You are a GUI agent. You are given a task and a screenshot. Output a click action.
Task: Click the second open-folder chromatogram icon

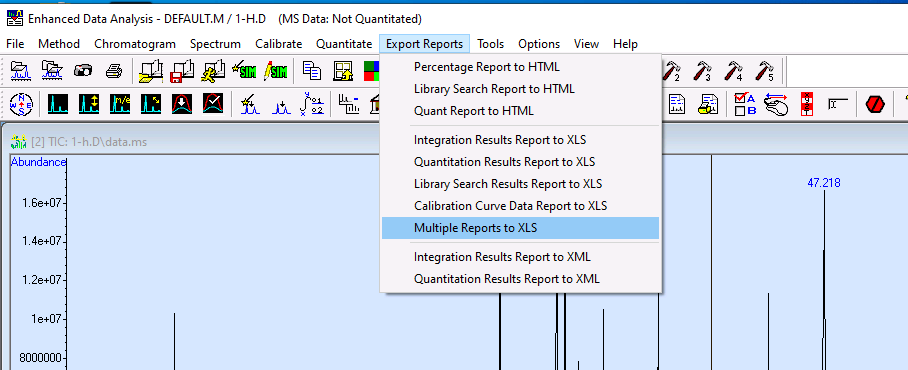pyautogui.click(x=52, y=71)
